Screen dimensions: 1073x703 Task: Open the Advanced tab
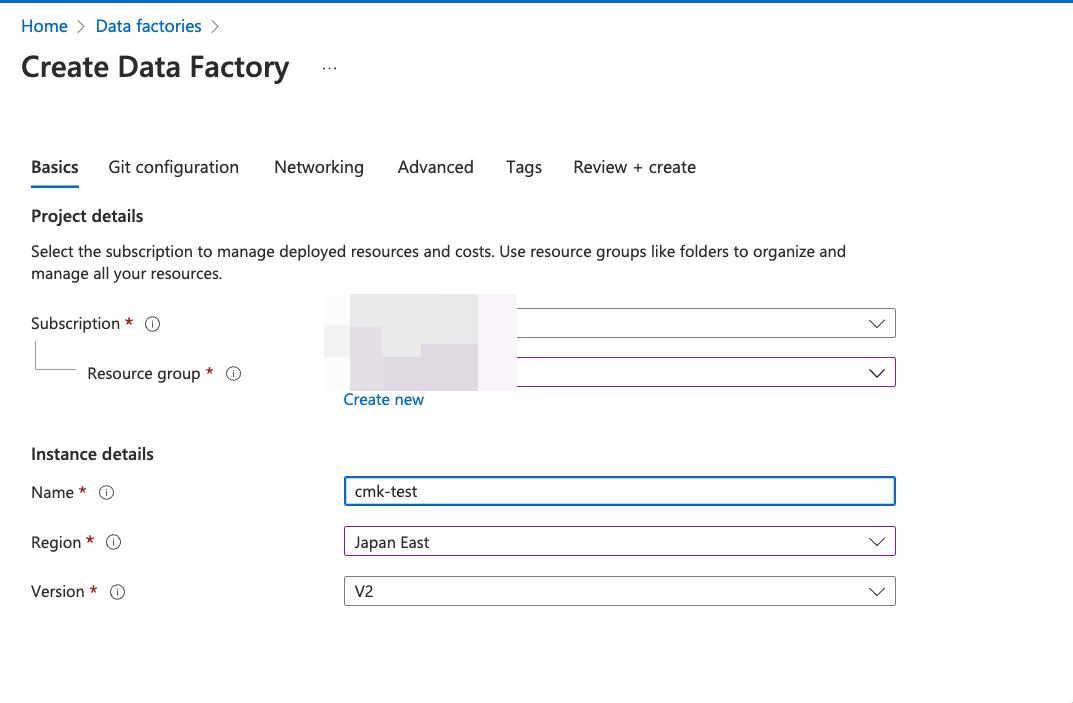coord(435,167)
